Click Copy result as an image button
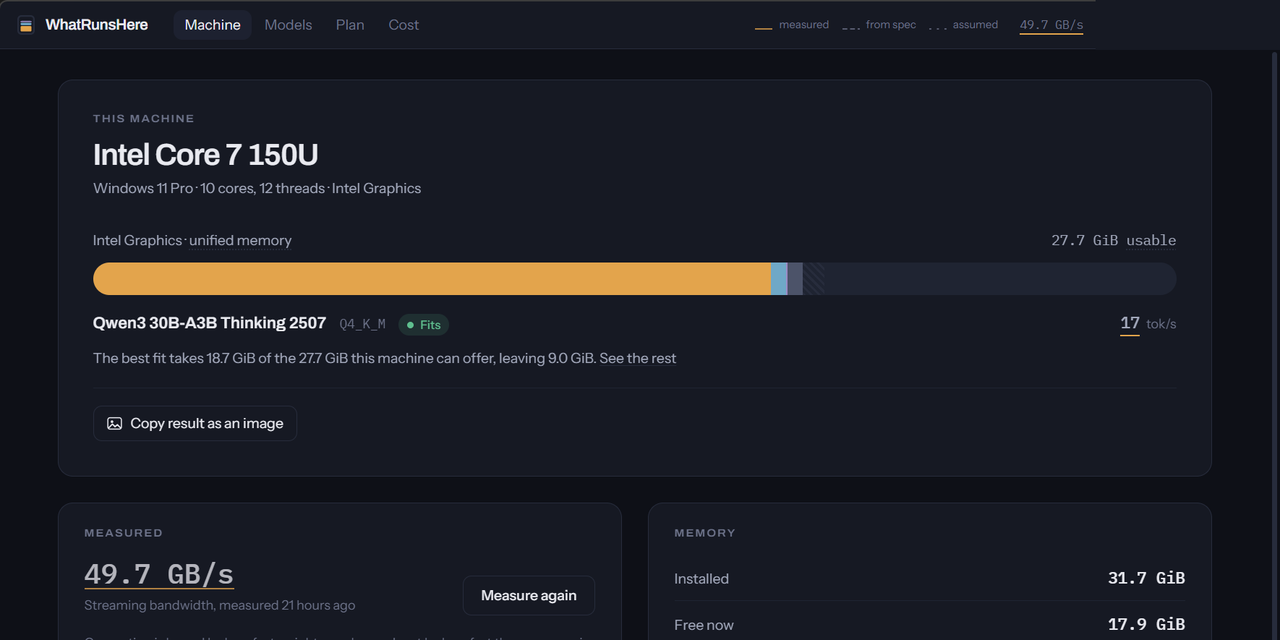Screen dimensions: 1280x640 pyautogui.click(x=195, y=423)
